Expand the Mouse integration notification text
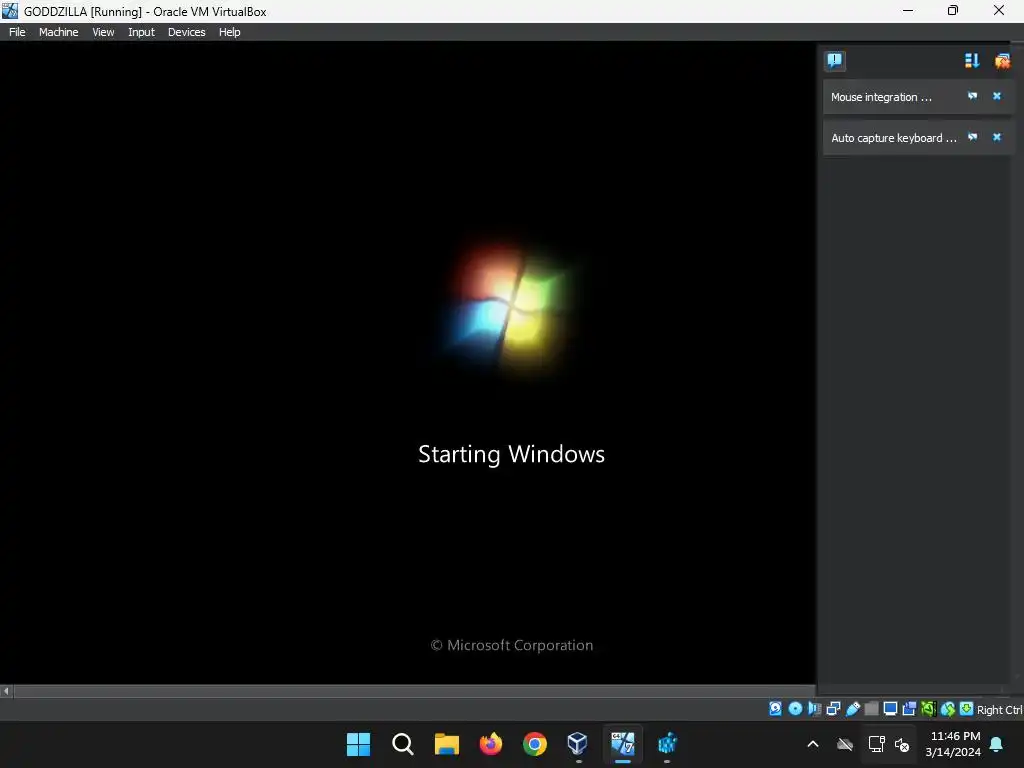1024x768 pixels. [x=881, y=97]
